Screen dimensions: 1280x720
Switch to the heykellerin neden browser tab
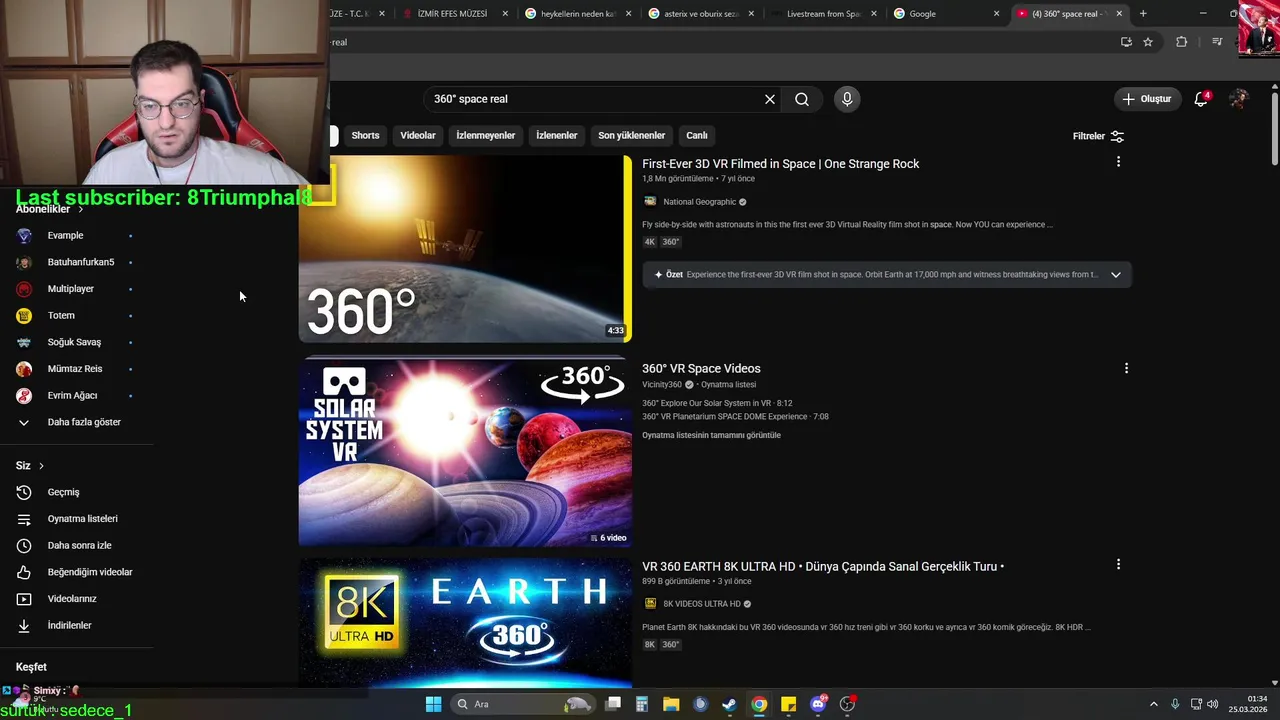(577, 14)
